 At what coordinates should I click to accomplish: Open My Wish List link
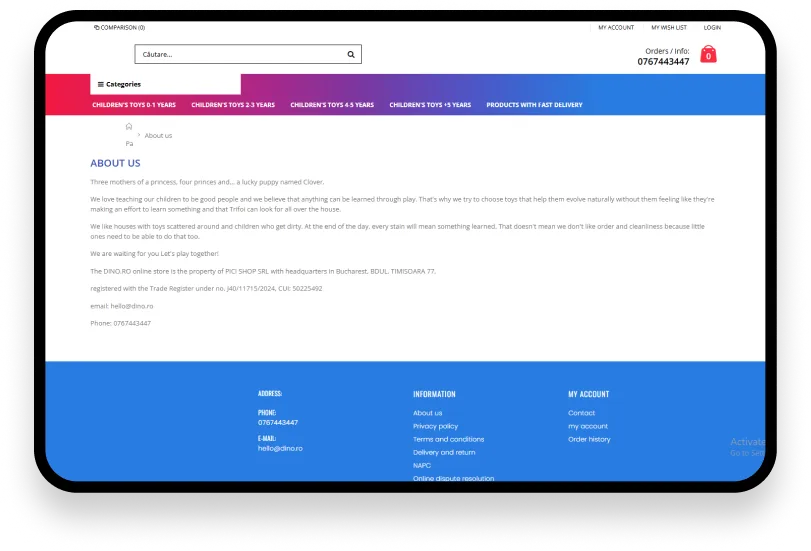point(669,27)
